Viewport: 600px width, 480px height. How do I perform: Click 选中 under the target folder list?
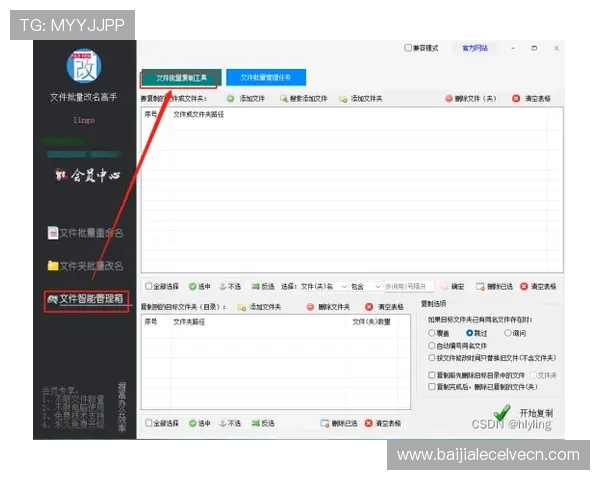(199, 423)
